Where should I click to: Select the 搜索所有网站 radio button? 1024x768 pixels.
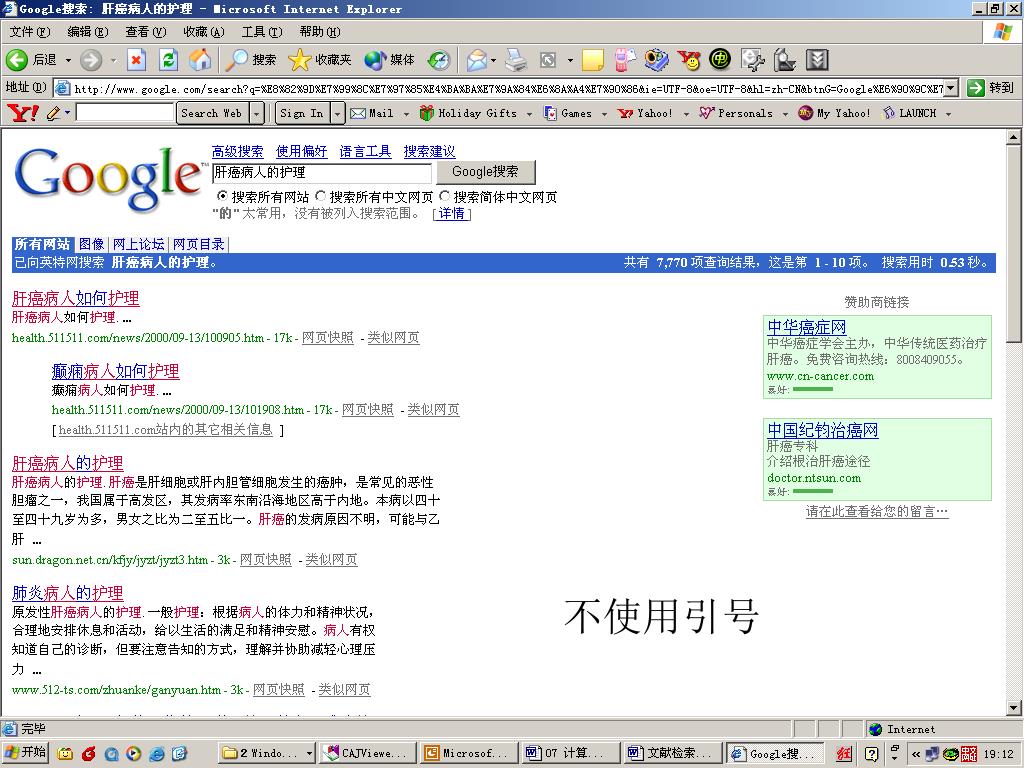pyautogui.click(x=222, y=196)
